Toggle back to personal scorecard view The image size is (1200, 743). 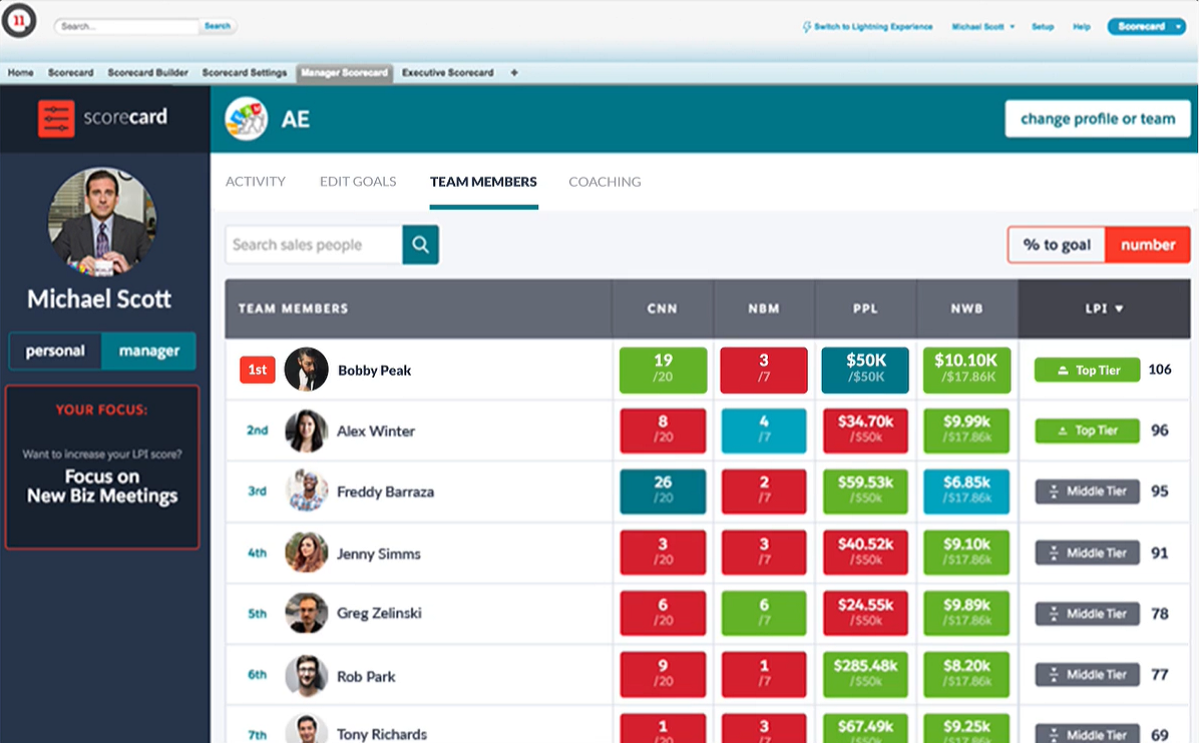(x=55, y=351)
